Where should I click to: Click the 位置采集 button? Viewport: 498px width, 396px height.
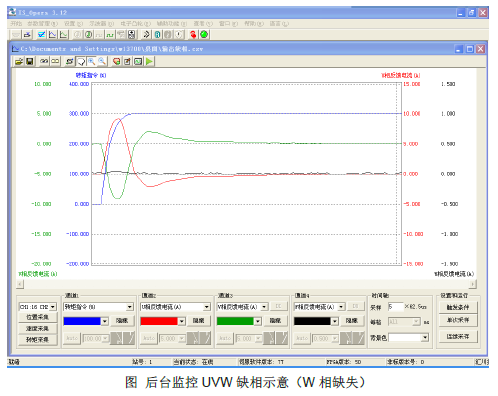(37, 317)
